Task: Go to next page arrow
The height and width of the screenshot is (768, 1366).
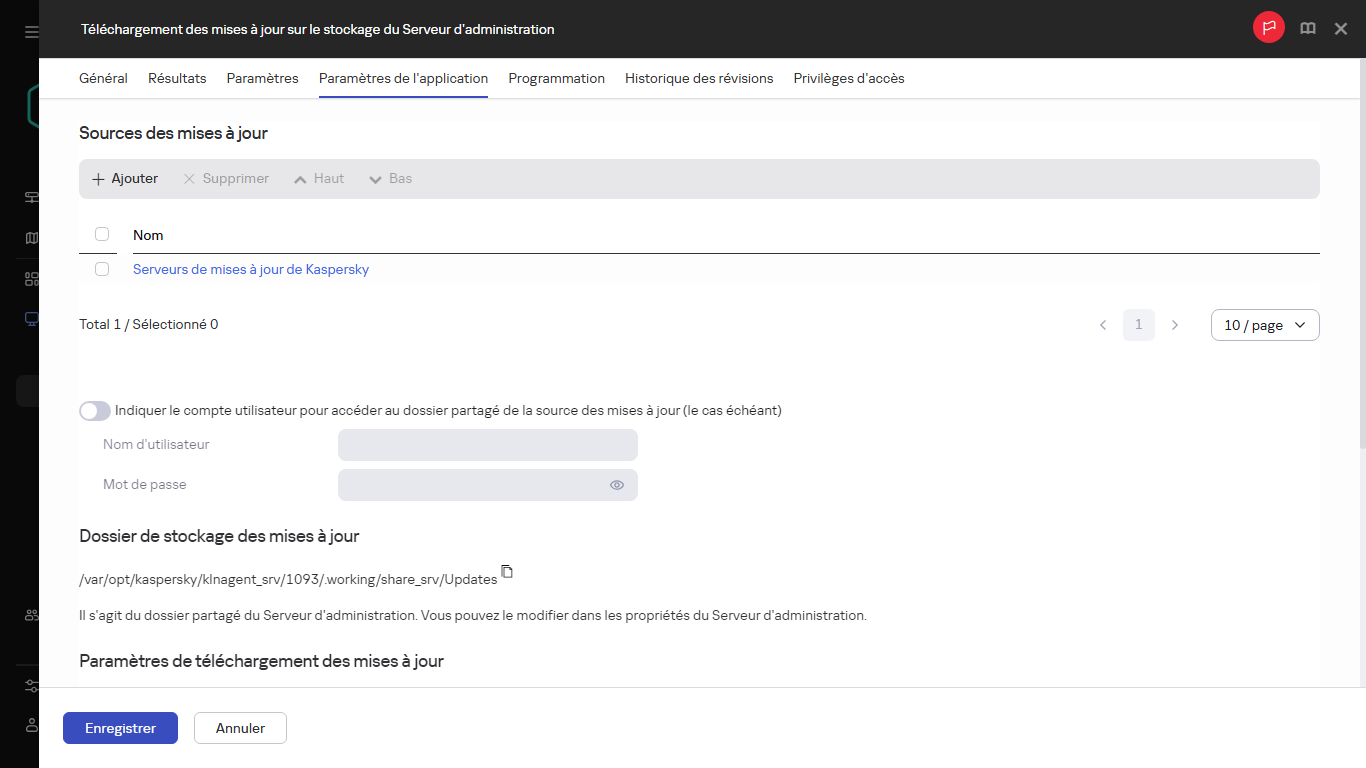Action: pyautogui.click(x=1175, y=325)
